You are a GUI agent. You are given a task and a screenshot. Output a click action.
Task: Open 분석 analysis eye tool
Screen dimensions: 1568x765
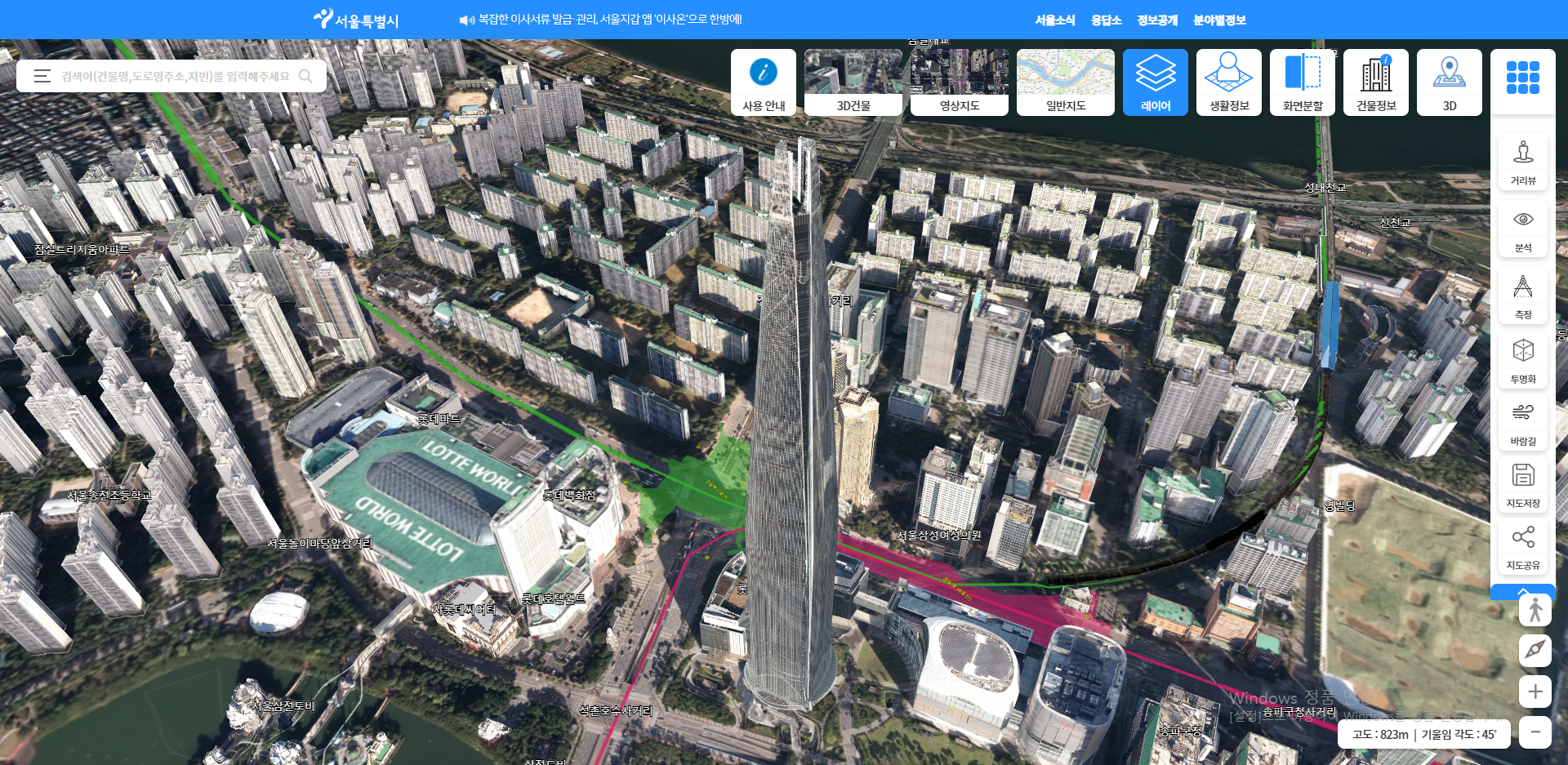[x=1523, y=229]
